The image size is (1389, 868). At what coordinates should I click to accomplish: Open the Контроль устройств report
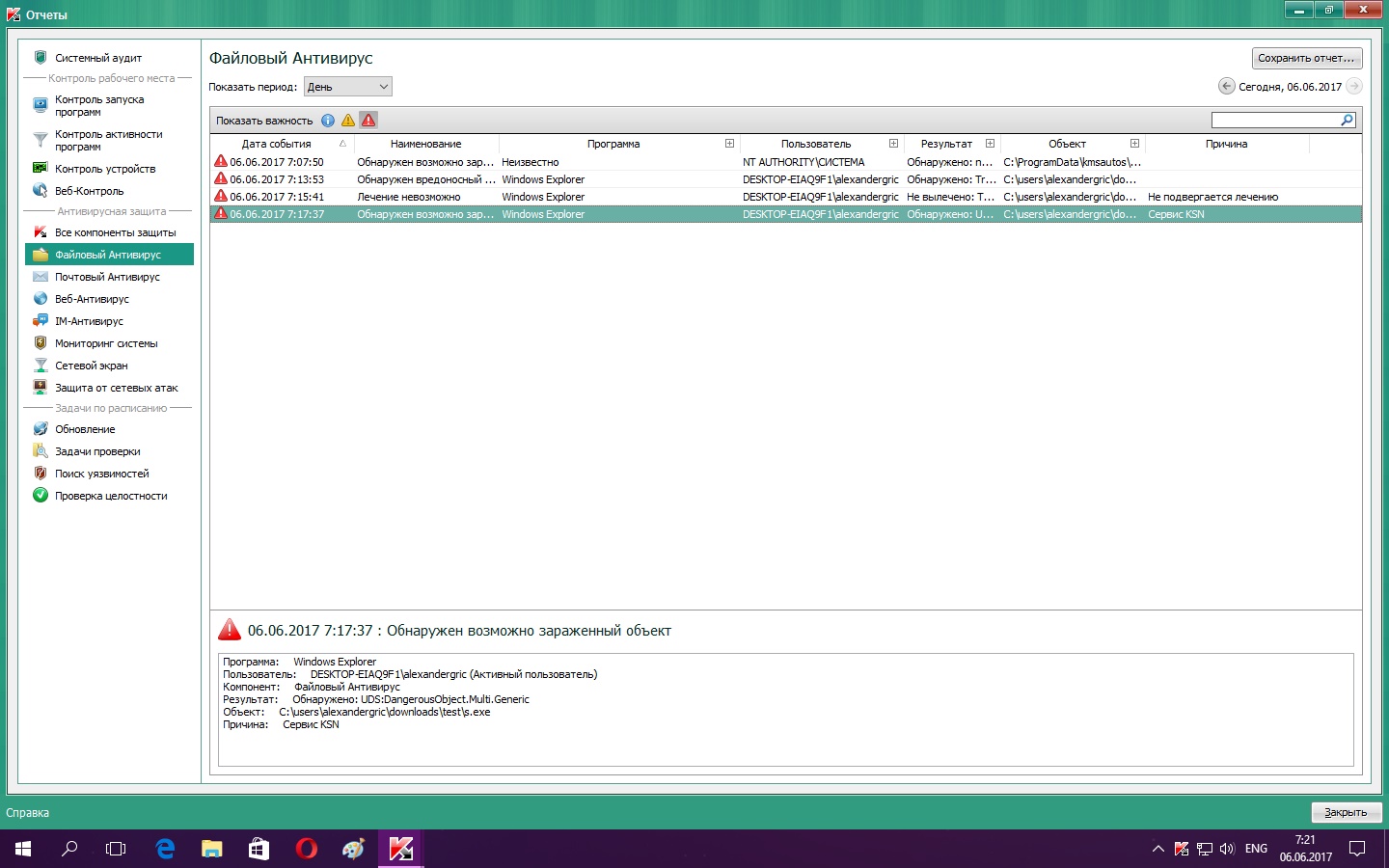104,169
